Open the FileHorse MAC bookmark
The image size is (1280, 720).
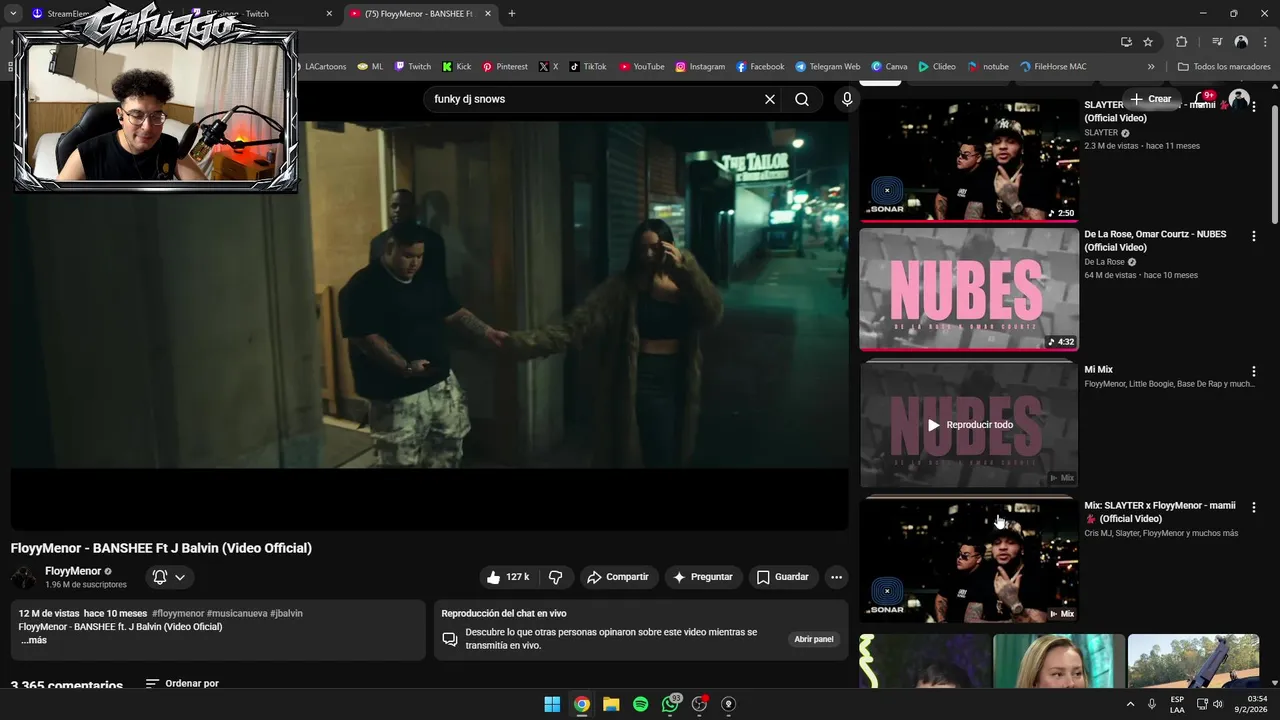(x=1053, y=67)
